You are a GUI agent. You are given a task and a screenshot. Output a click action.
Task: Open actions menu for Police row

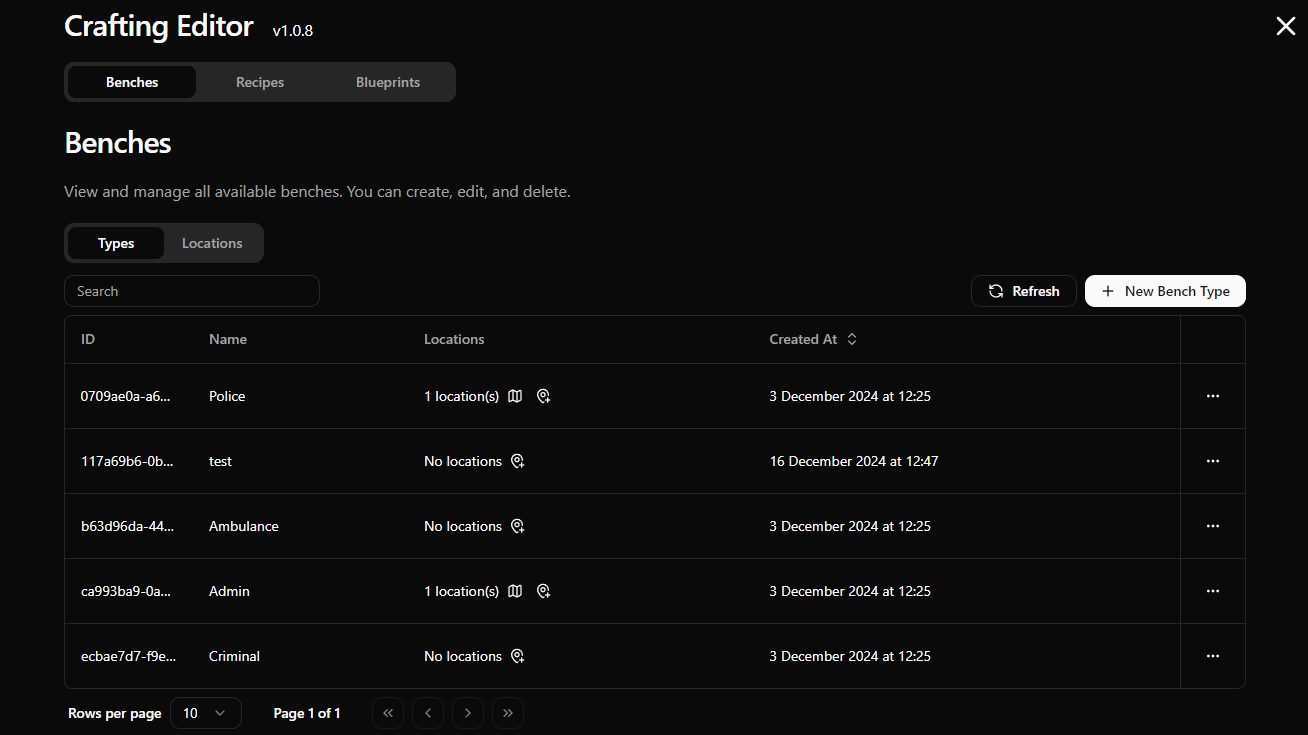point(1212,396)
